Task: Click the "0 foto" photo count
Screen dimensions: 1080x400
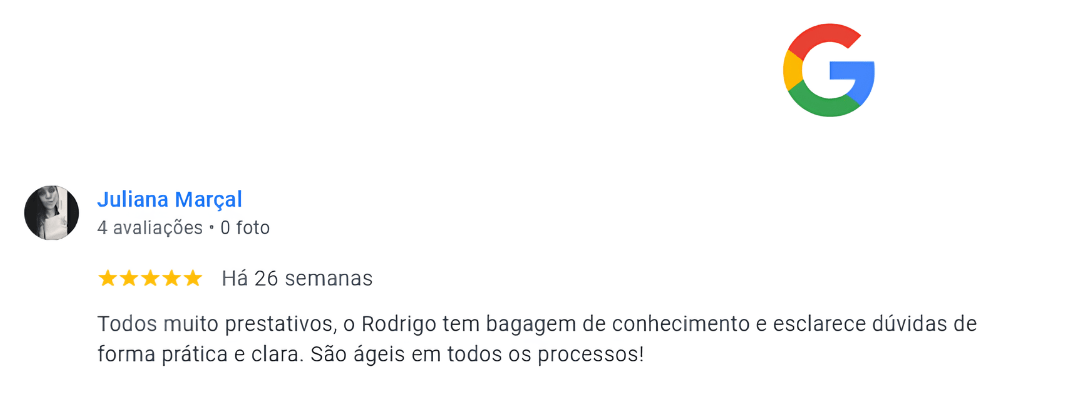Action: pyautogui.click(x=245, y=228)
